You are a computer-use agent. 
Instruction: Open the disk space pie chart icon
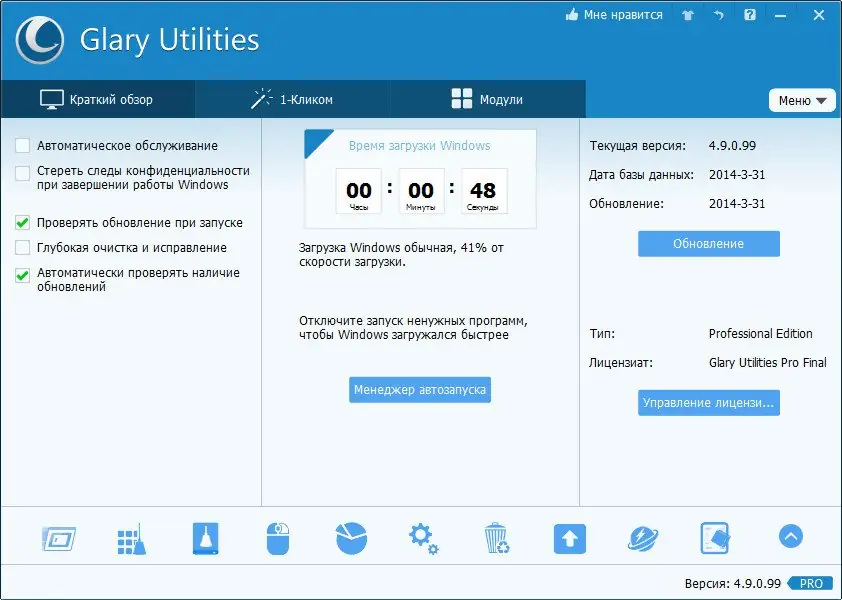[x=350, y=537]
